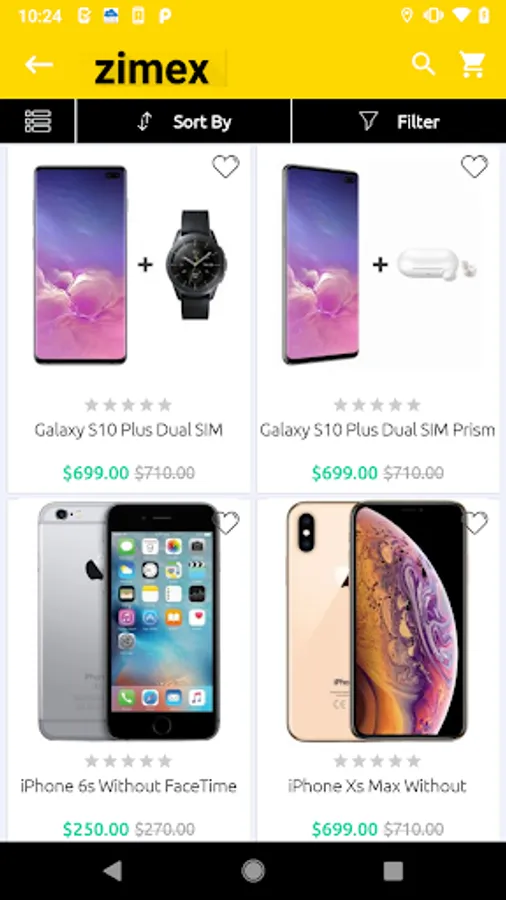Switch to list view layout icon

tap(38, 121)
